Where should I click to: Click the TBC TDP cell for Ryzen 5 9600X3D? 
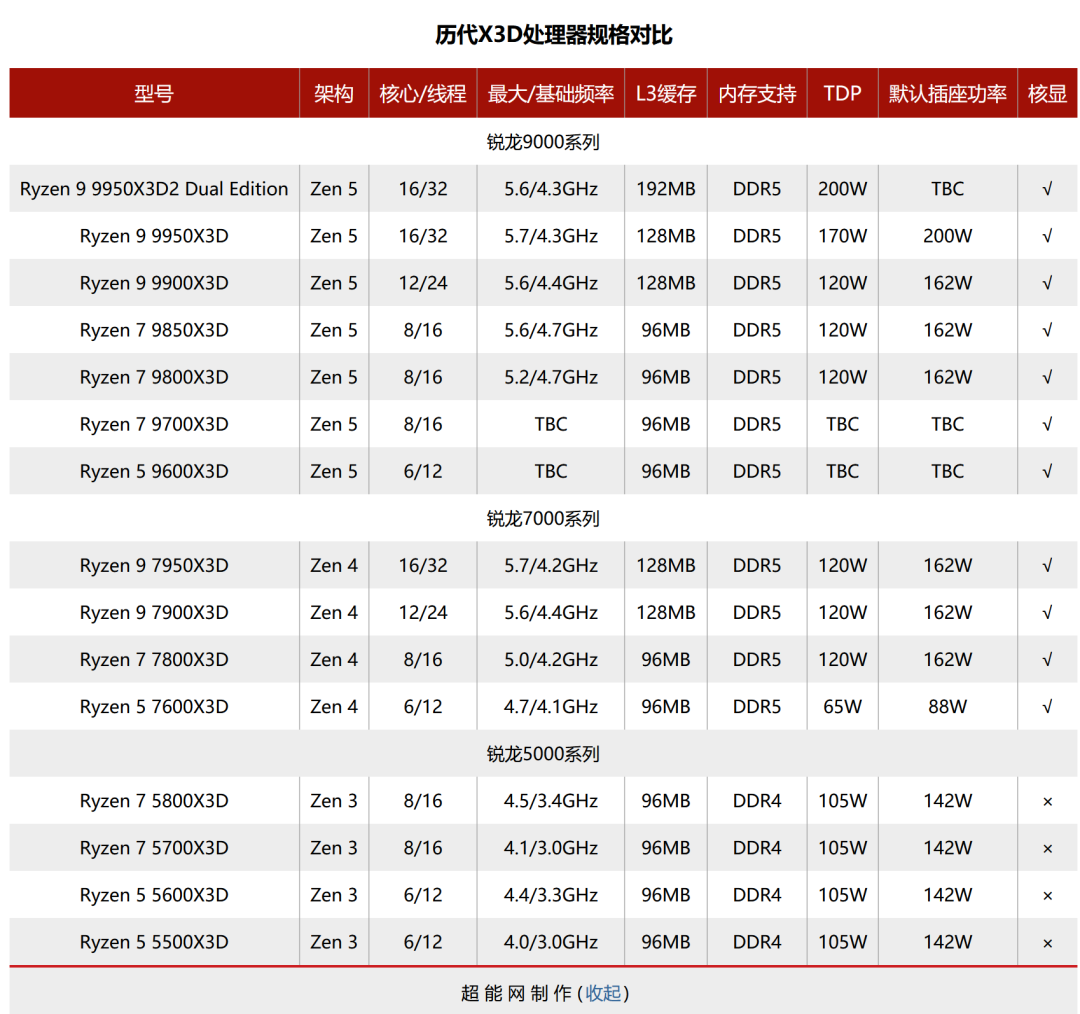tap(842, 472)
